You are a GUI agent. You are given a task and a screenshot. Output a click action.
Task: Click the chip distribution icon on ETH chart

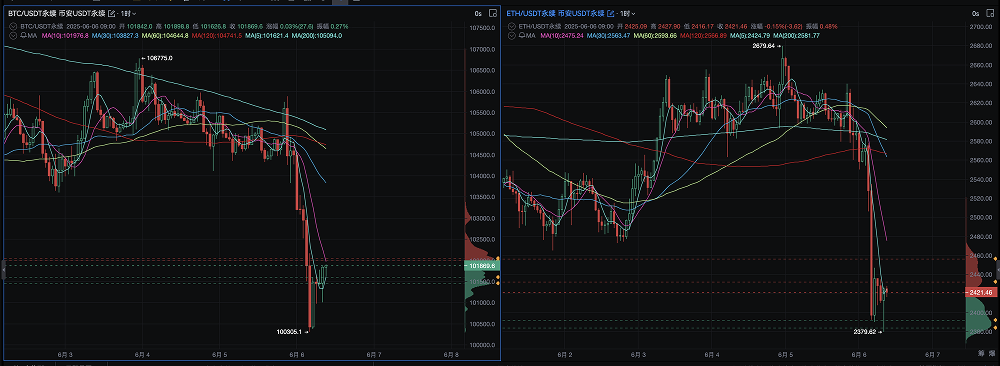(982, 353)
